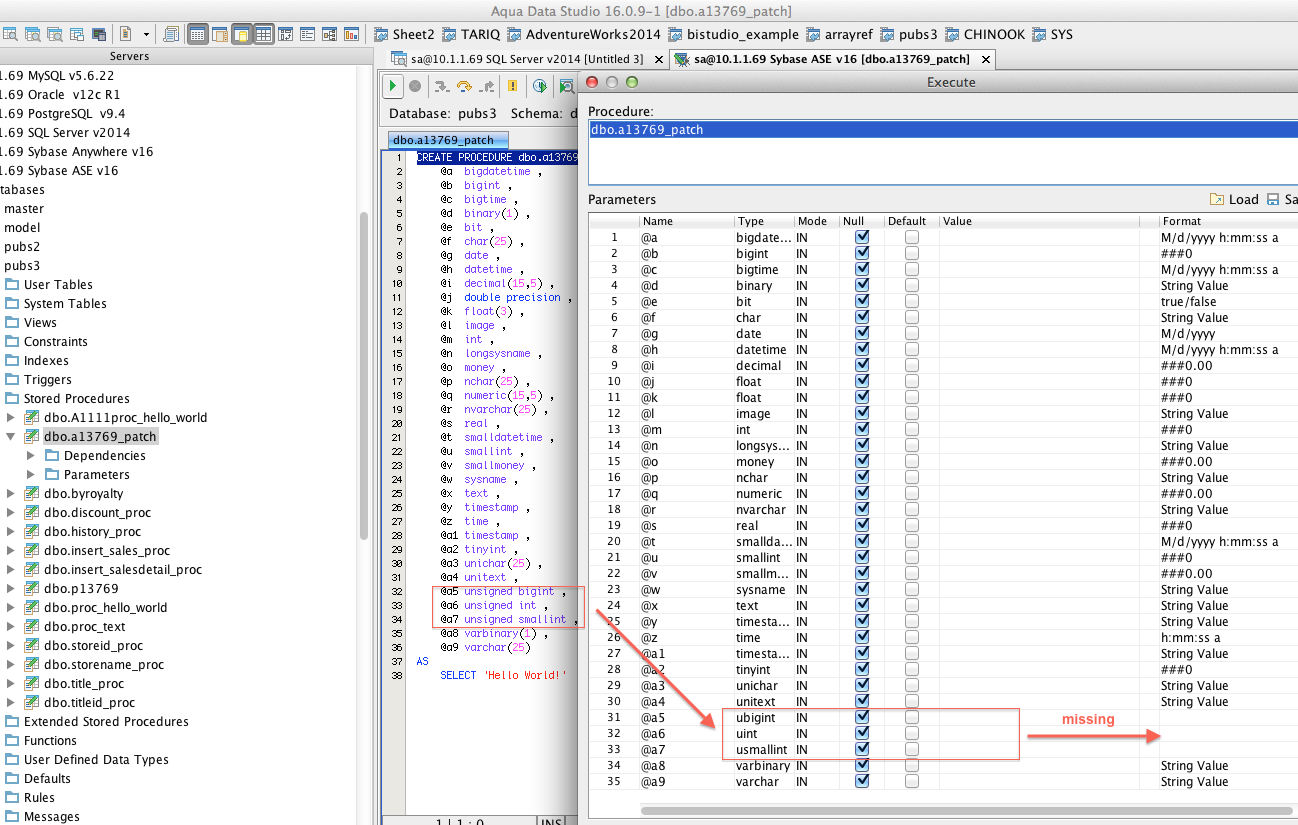Select the Sybase ASE v16 [dbo.a13769_patch] tab
1298x825 pixels.
[832, 59]
